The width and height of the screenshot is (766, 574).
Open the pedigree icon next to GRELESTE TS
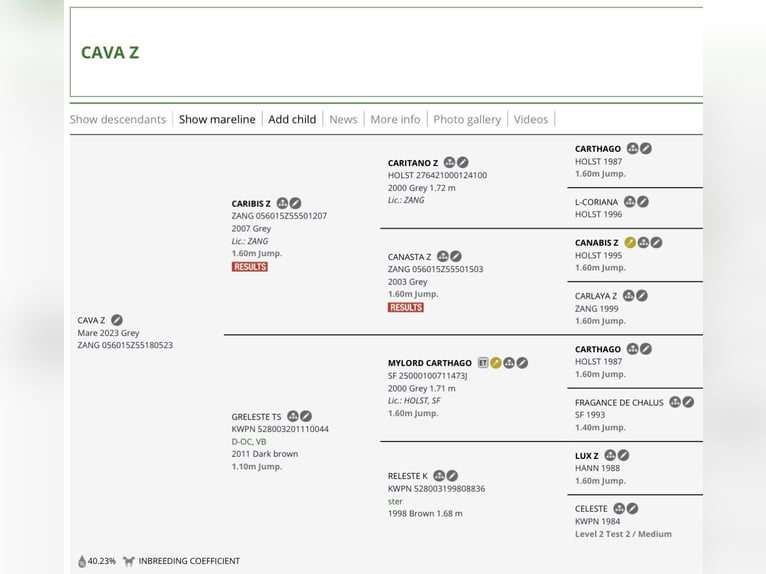click(293, 416)
